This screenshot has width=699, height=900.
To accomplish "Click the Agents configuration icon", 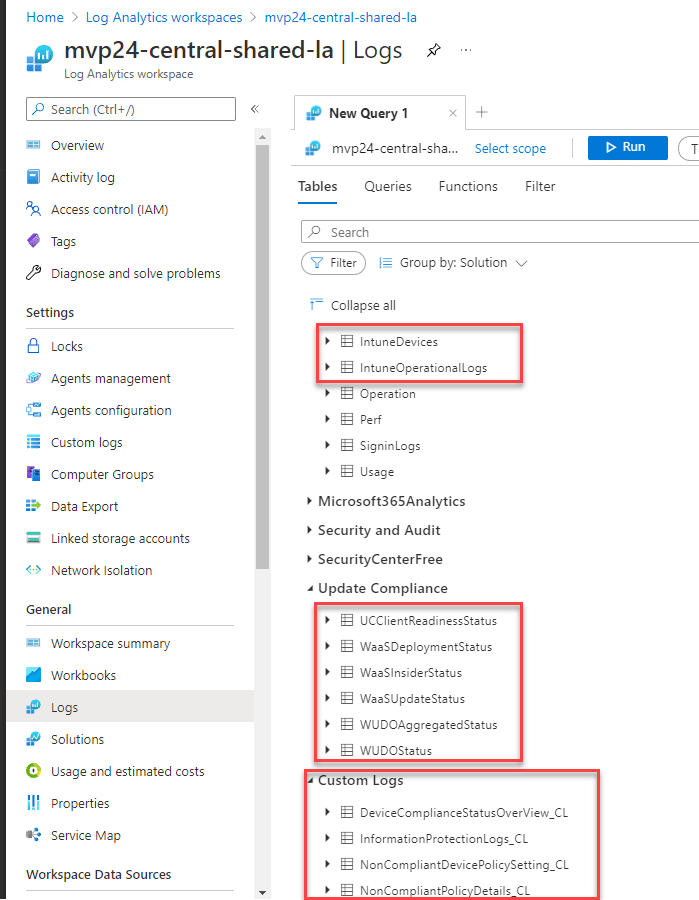I will coord(33,410).
